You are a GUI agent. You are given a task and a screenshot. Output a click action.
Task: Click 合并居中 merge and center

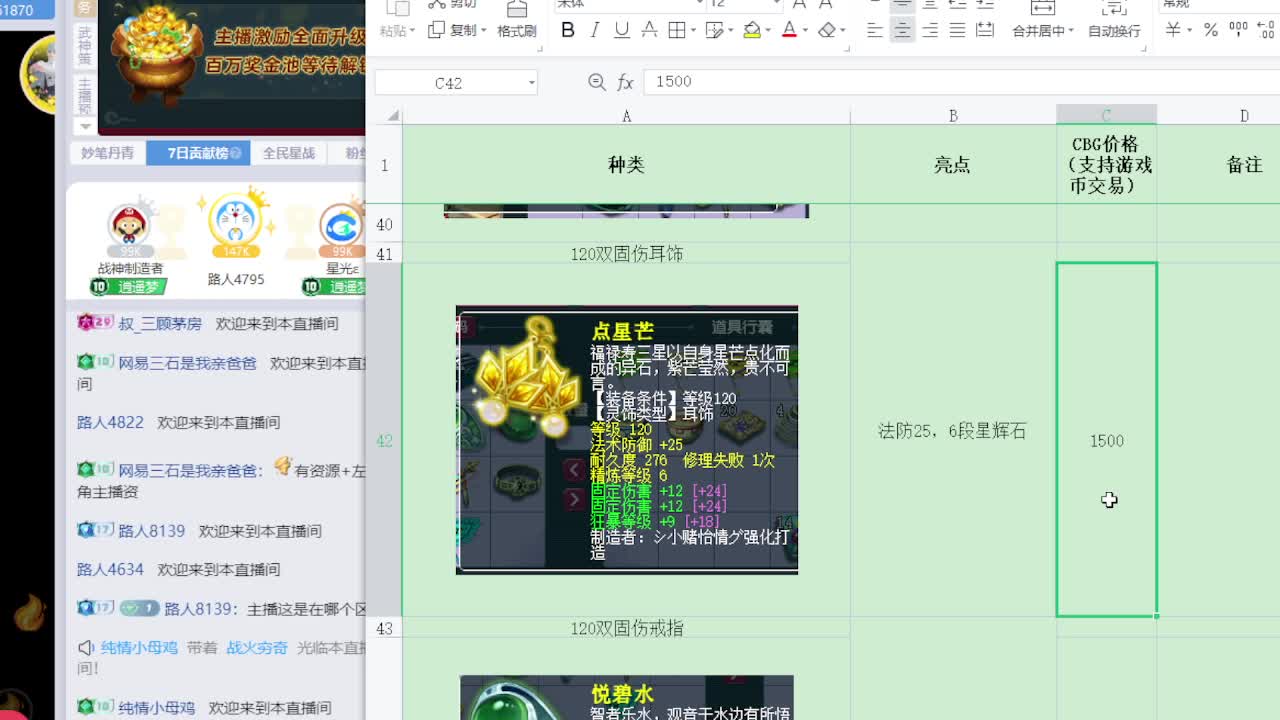pyautogui.click(x=1043, y=20)
